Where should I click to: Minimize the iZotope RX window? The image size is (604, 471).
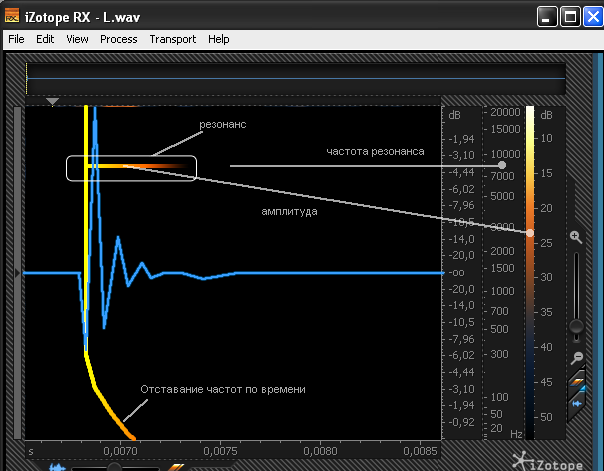point(547,17)
